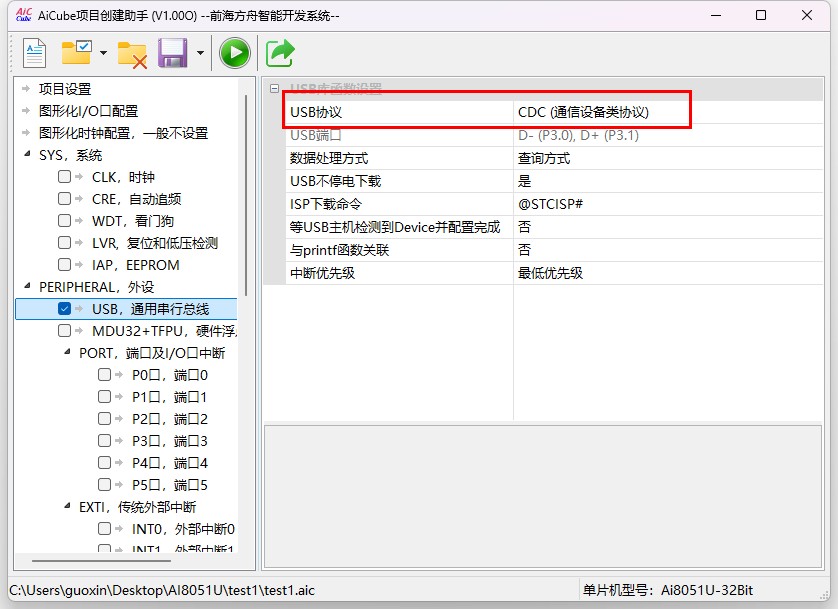The width and height of the screenshot is (838, 609).
Task: Enable the P2口，端口2 checkbox
Action: coord(104,418)
